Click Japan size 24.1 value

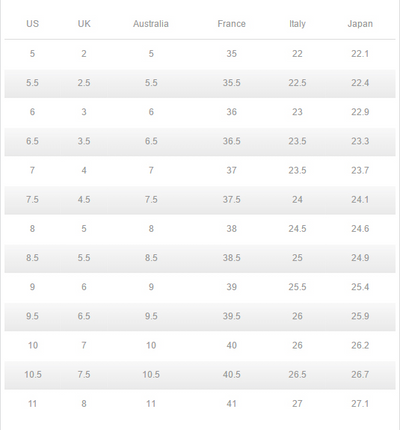[x=360, y=199]
